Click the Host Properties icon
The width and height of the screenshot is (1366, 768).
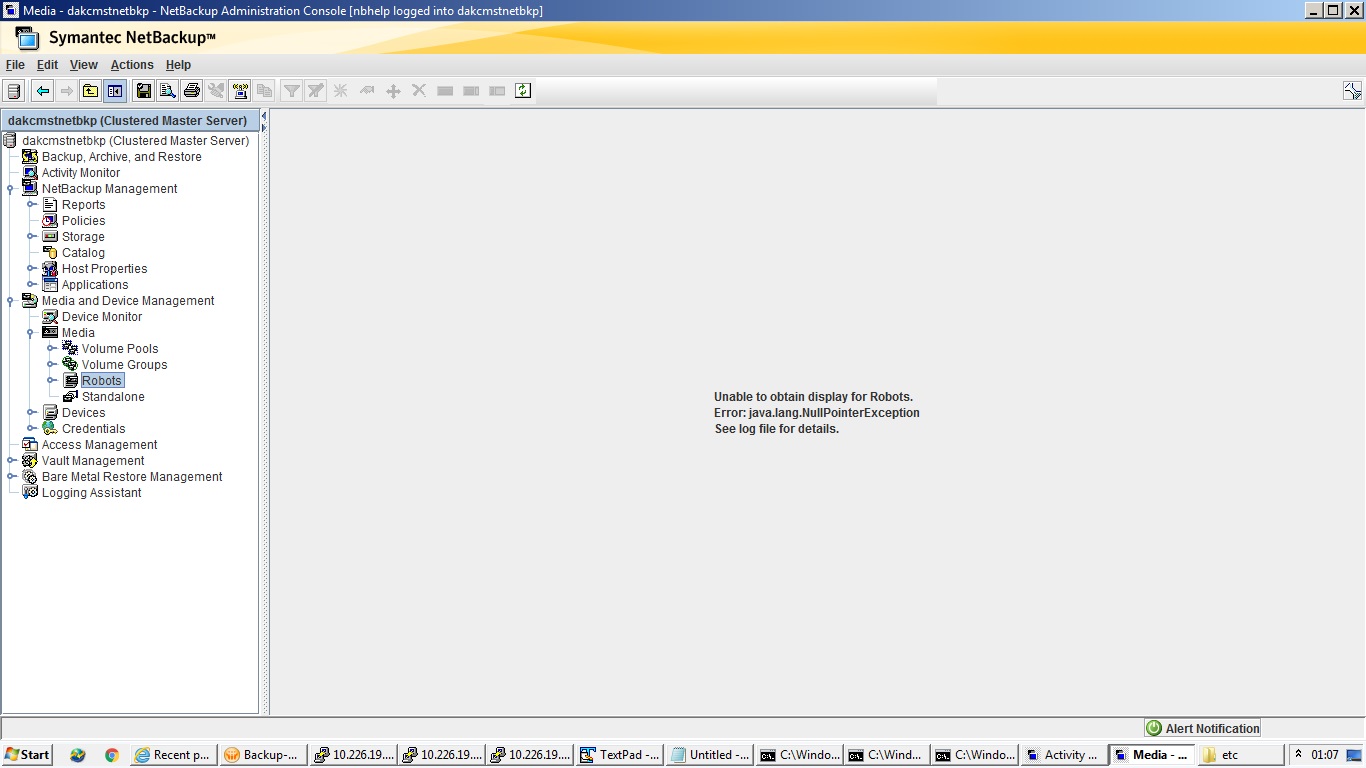coord(50,269)
